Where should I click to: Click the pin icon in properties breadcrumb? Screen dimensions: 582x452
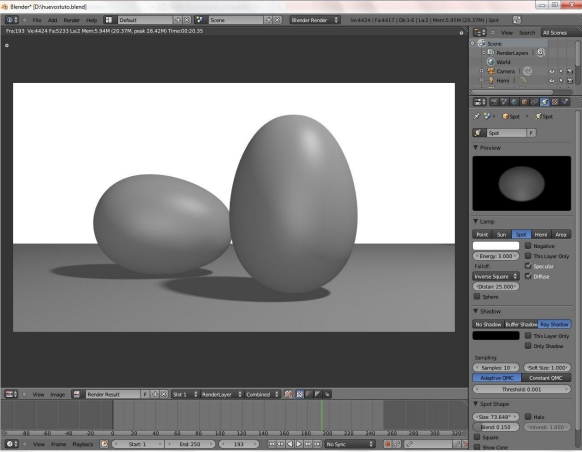[477, 117]
